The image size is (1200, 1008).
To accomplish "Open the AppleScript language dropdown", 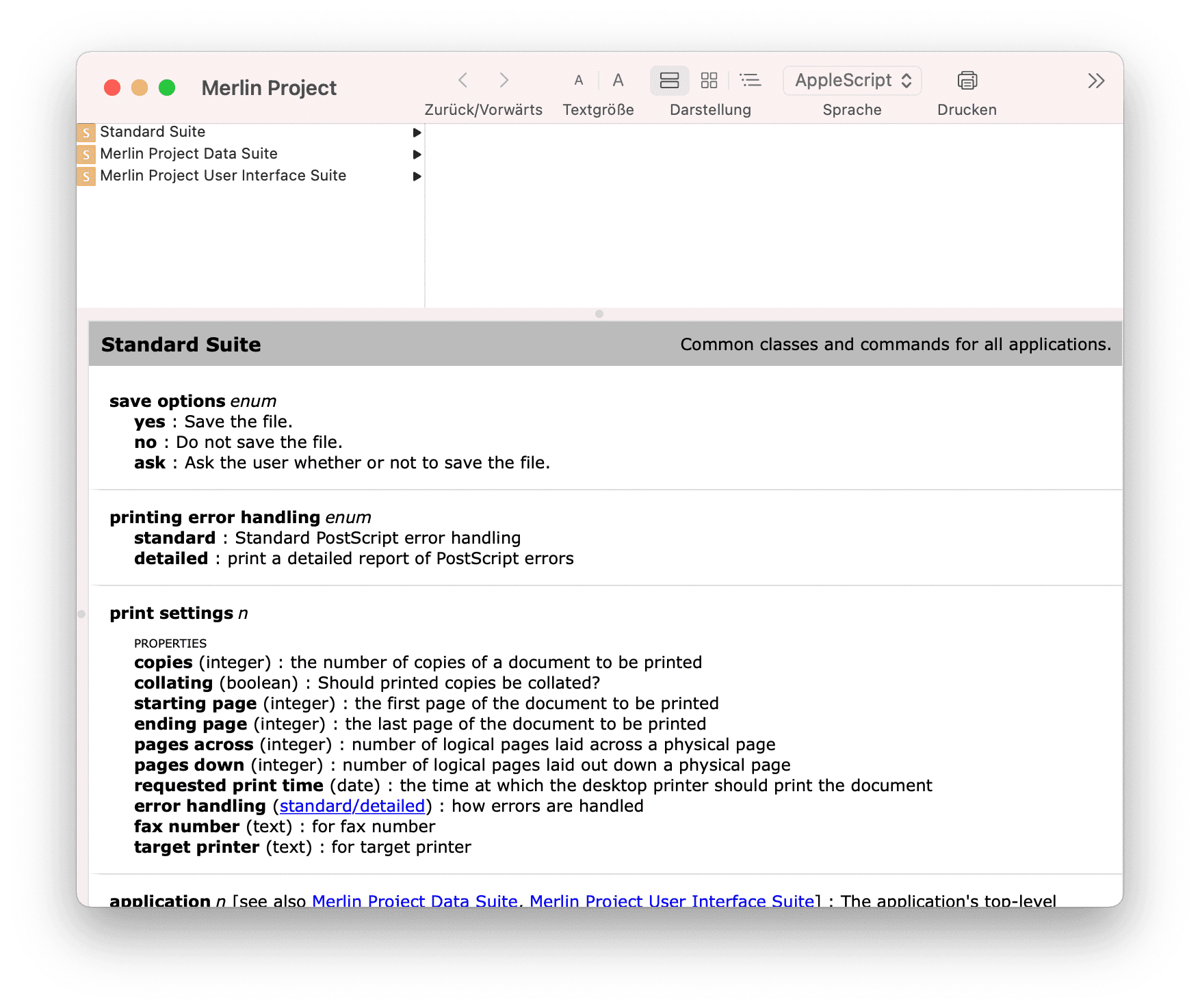I will [852, 80].
